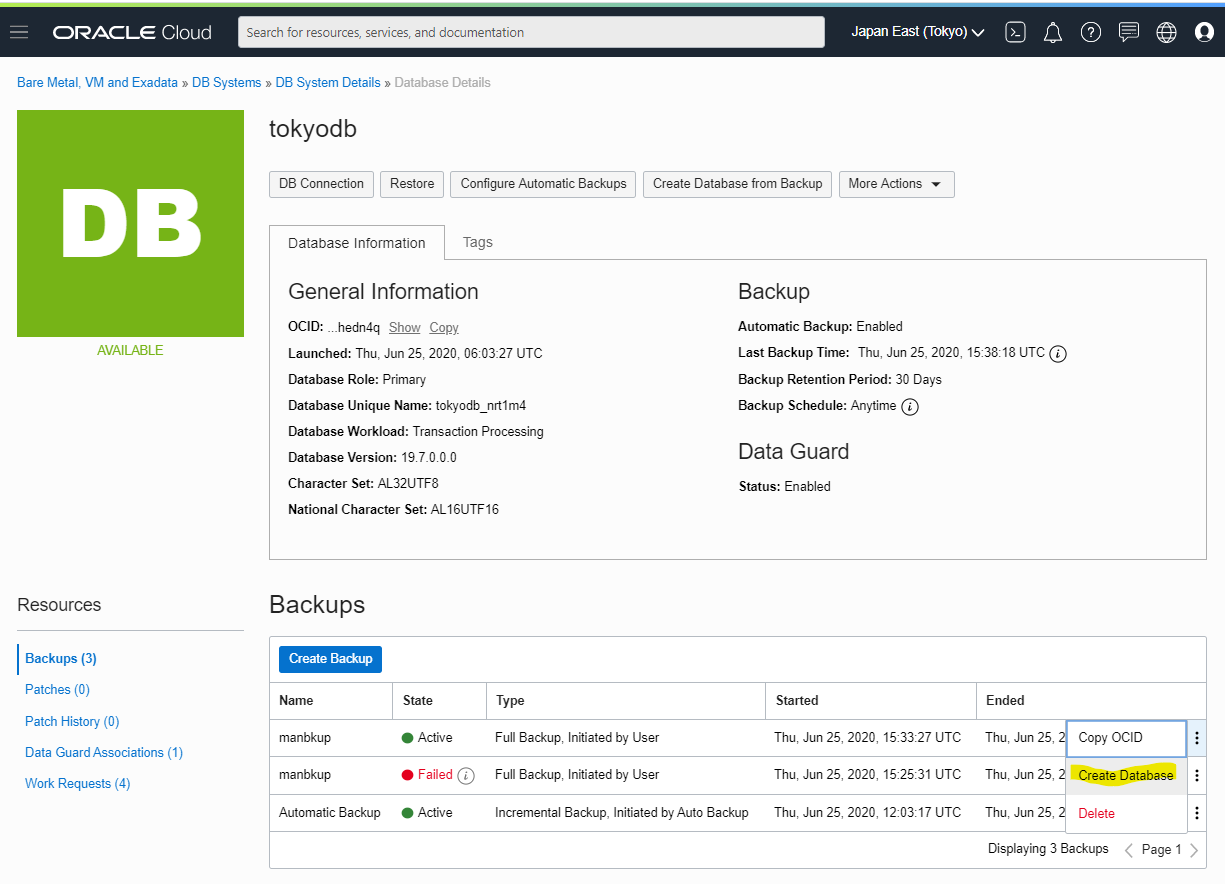The image size is (1225, 884).
Task: Show info for Backup Schedule
Action: (x=910, y=407)
